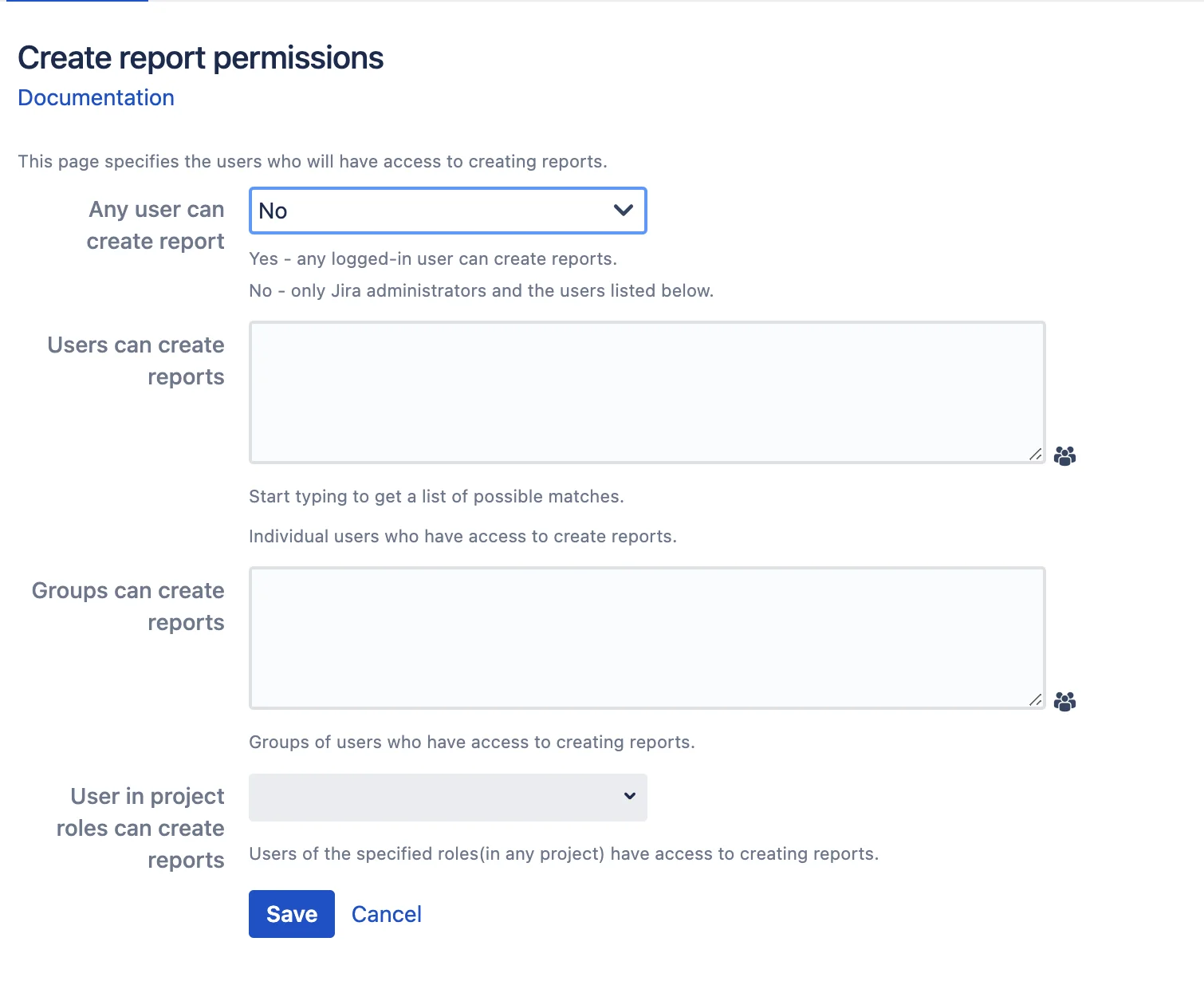Click the 'Yes - any logged-in user' help text

(x=433, y=258)
